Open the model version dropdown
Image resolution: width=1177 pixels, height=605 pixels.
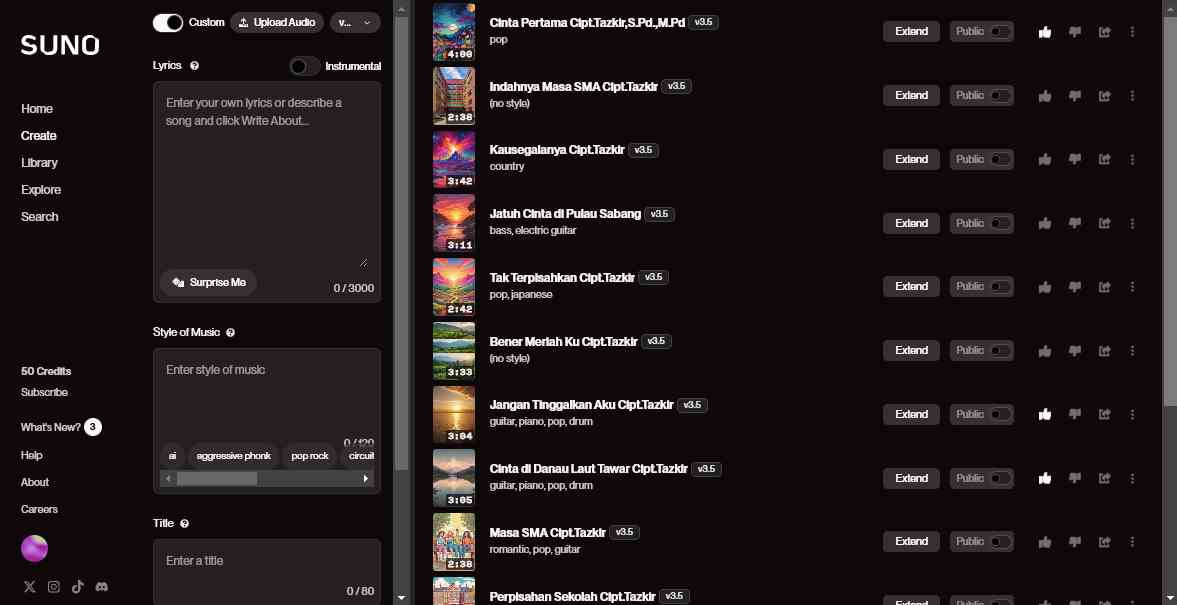pyautogui.click(x=354, y=22)
